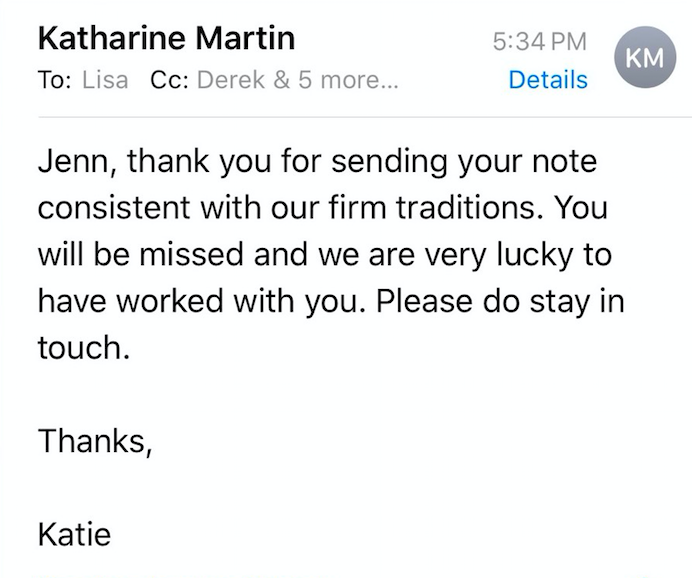
Task: Open the Details link
Action: tap(548, 81)
